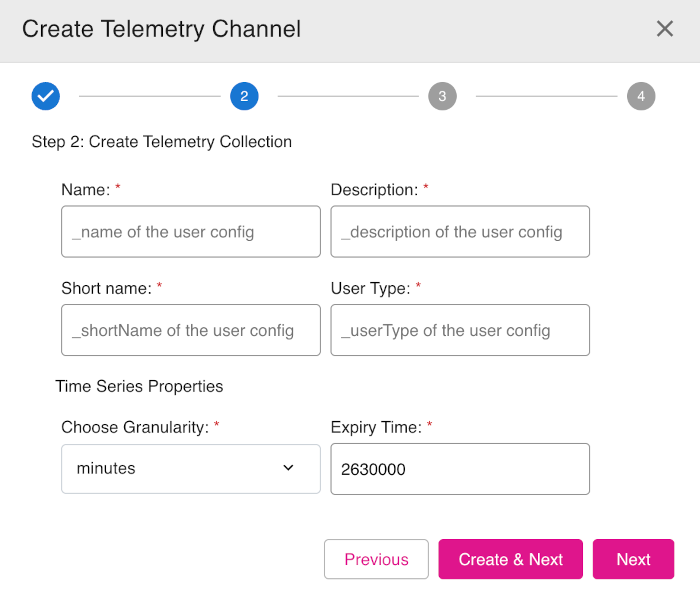The width and height of the screenshot is (700, 615).
Task: Select the Short name input box
Action: 190,330
